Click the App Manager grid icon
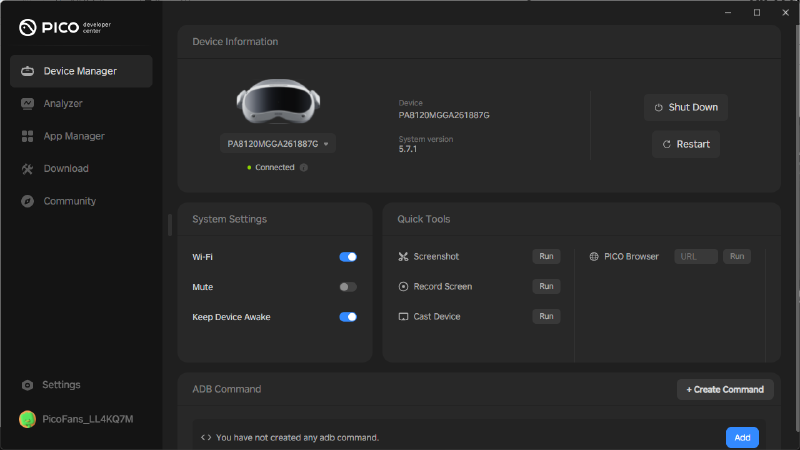 (x=28, y=136)
